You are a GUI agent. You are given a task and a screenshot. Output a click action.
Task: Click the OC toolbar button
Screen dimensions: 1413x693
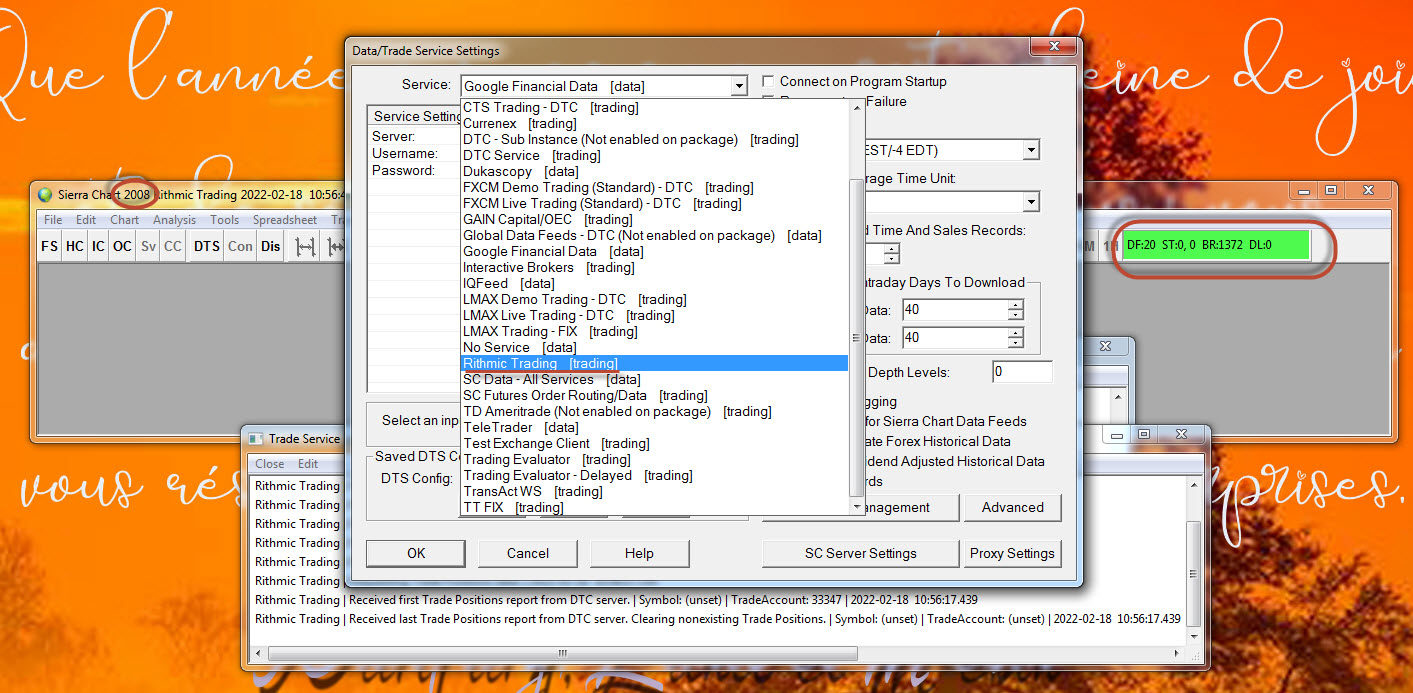[x=122, y=246]
